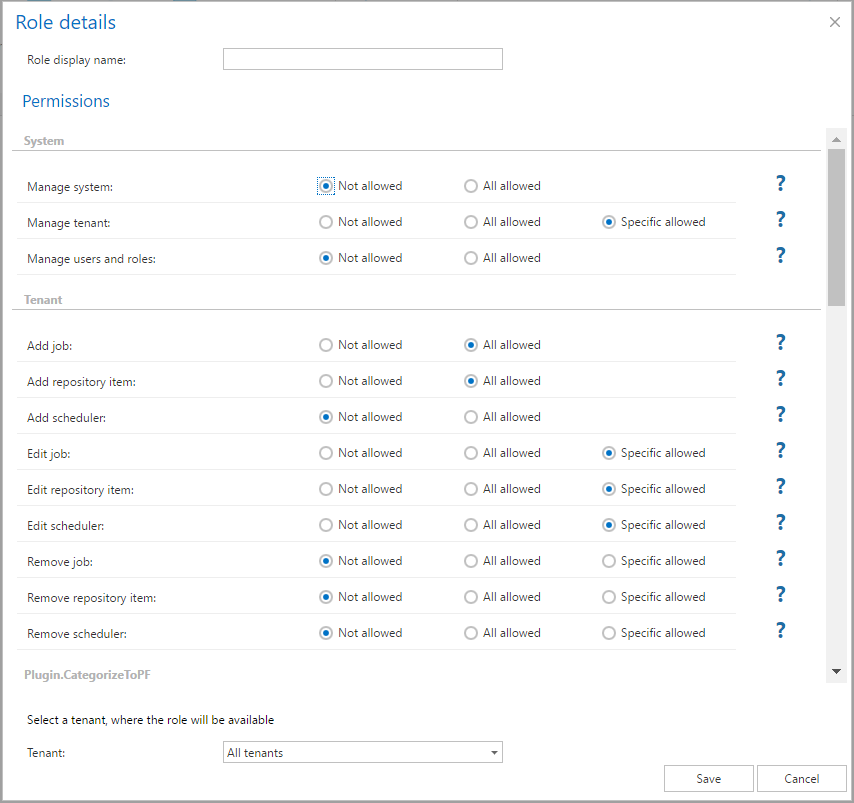Click help icon for Manage system
854x803 pixels.
tap(781, 183)
